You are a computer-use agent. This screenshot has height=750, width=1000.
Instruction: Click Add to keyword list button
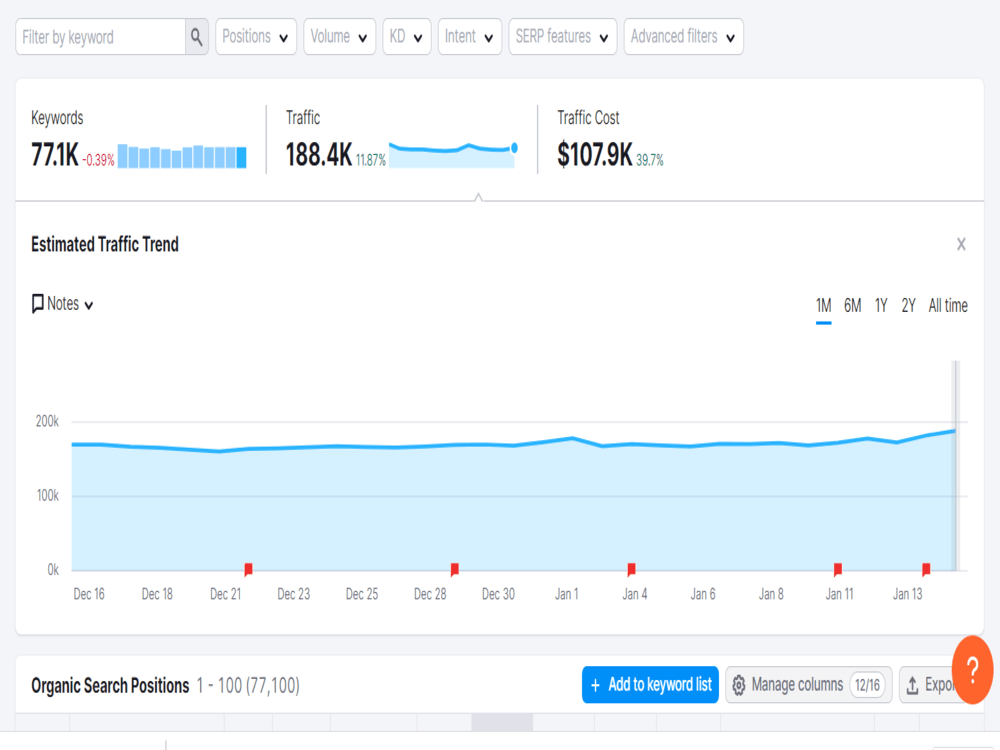(x=650, y=685)
